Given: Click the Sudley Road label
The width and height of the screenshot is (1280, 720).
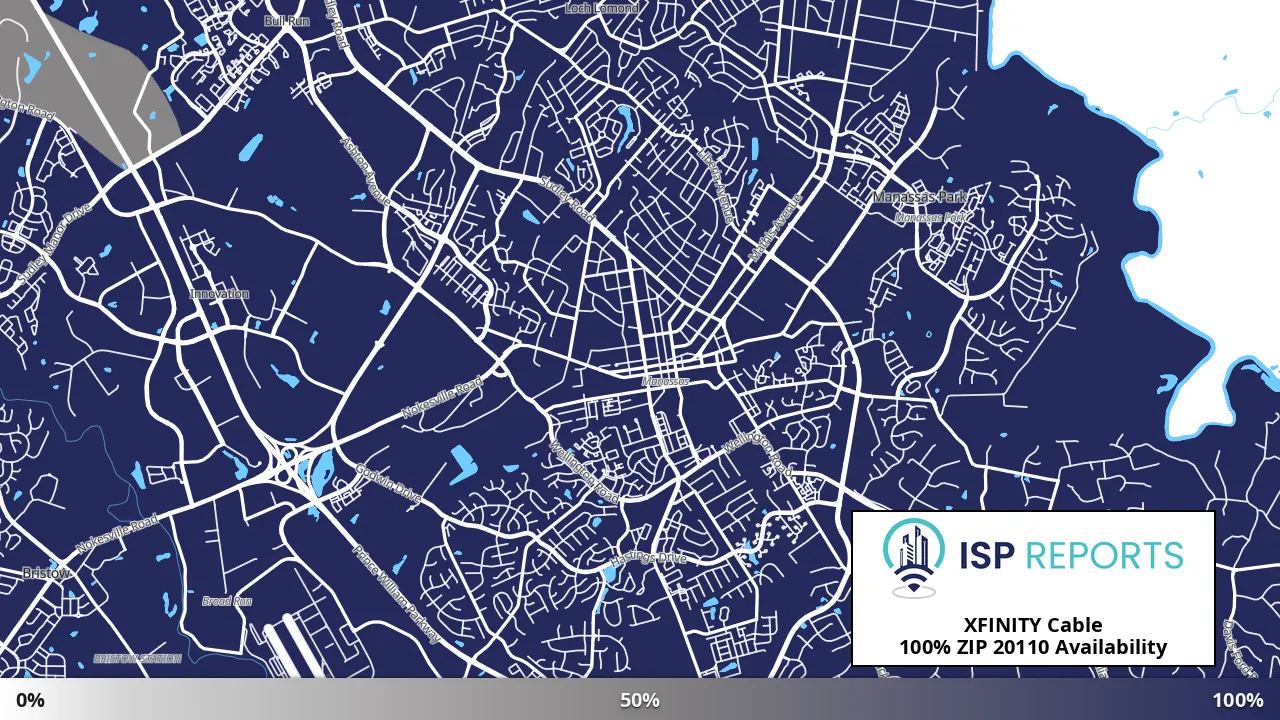Looking at the screenshot, I should point(567,200).
